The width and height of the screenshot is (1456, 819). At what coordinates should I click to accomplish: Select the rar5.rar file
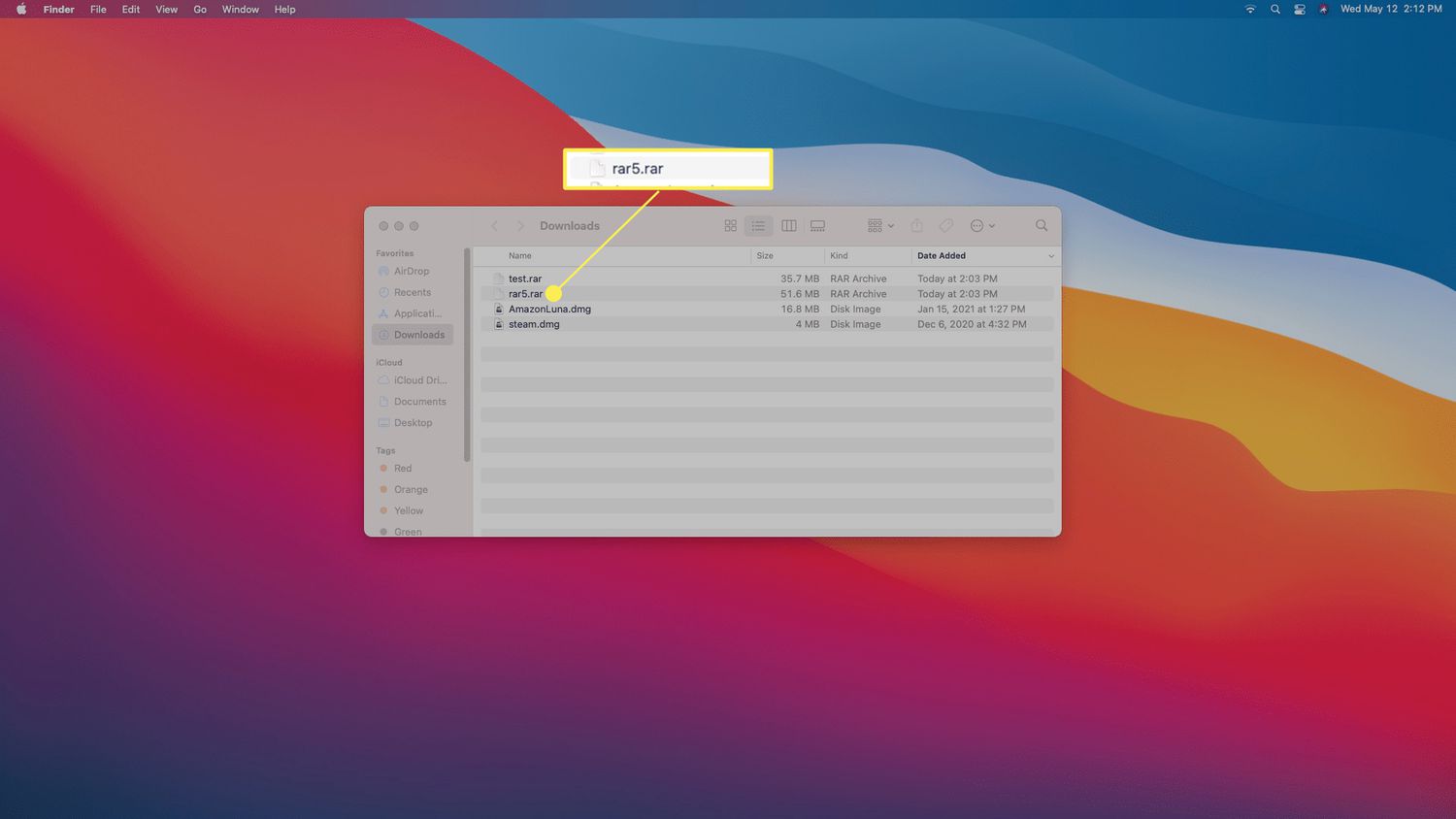point(525,294)
